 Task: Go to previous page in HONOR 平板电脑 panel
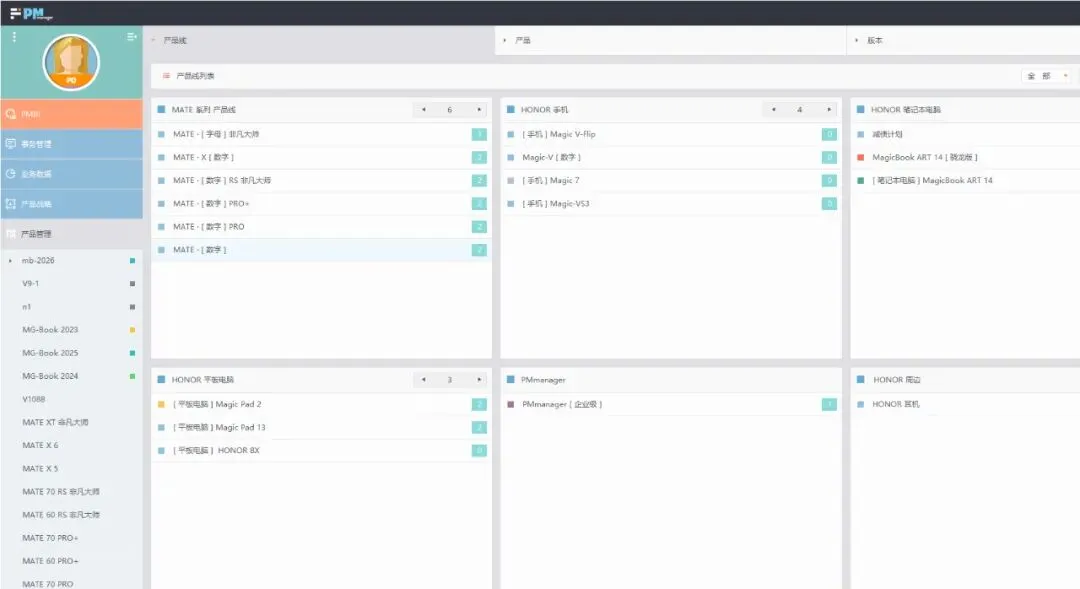pyautogui.click(x=424, y=380)
